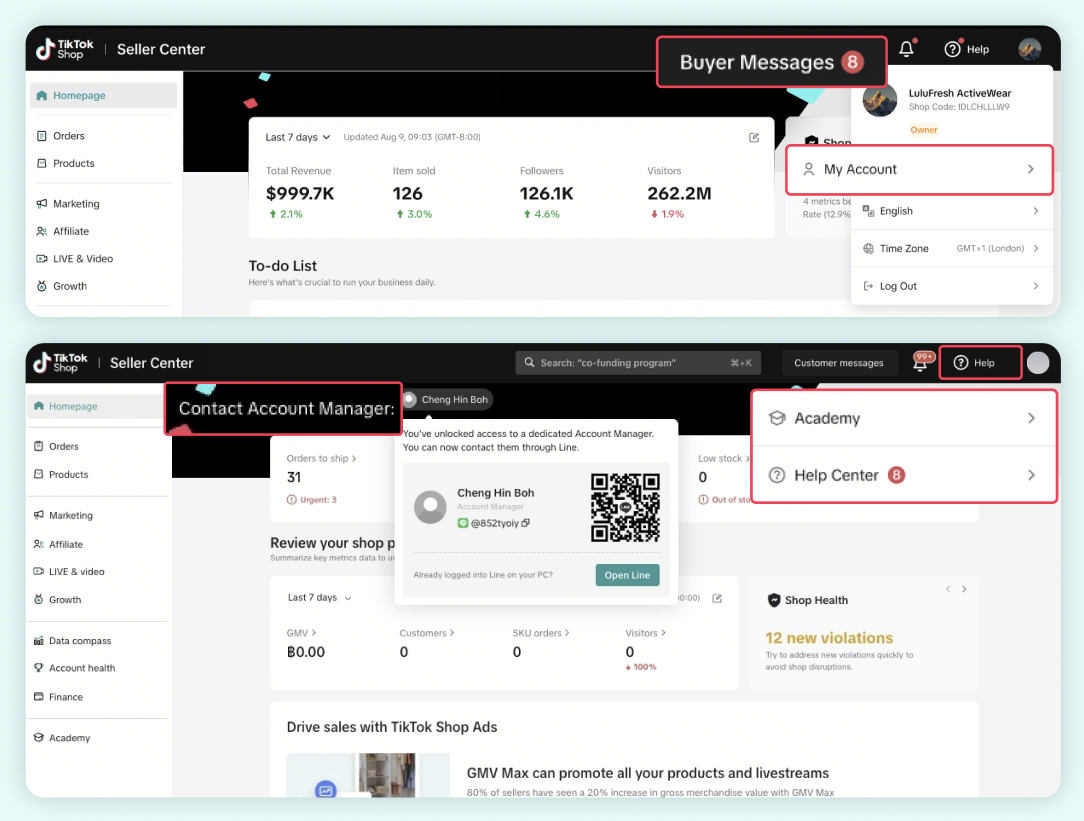Click the GMV Max ad thumbnail image
1084x821 pixels.
click(368, 775)
